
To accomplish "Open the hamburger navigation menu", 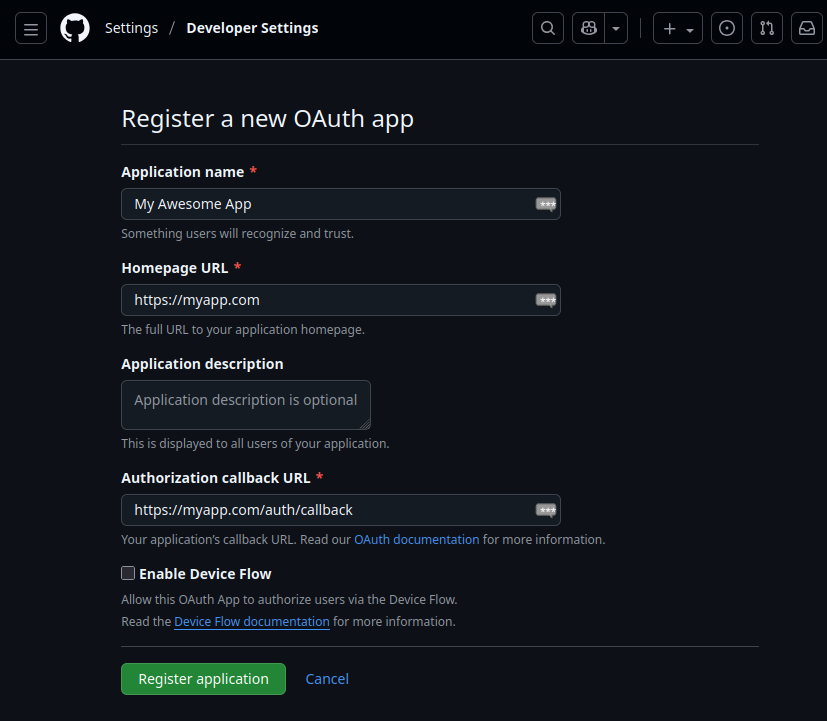I will [x=30, y=28].
